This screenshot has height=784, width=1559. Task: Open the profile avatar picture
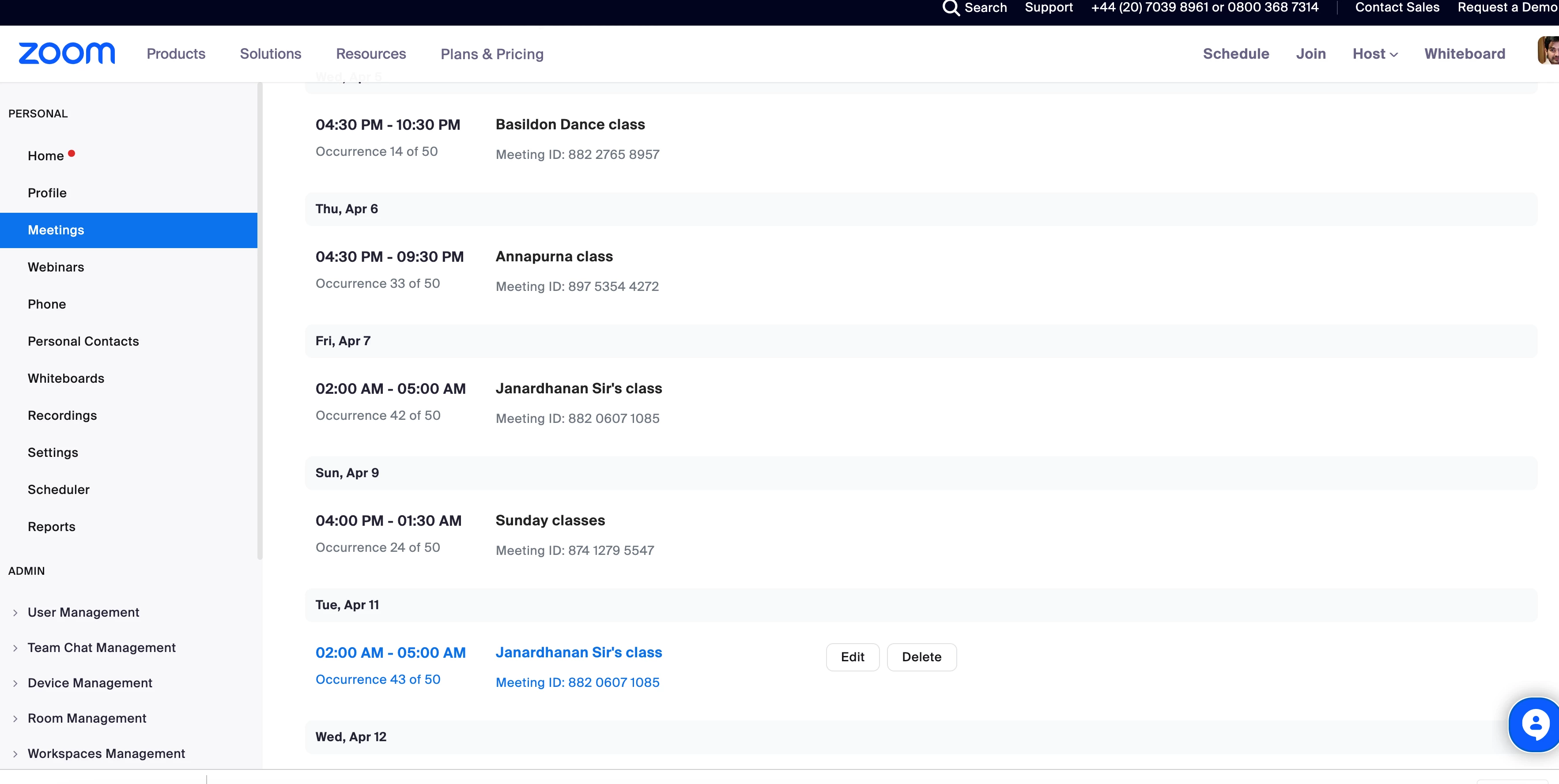click(x=1548, y=51)
